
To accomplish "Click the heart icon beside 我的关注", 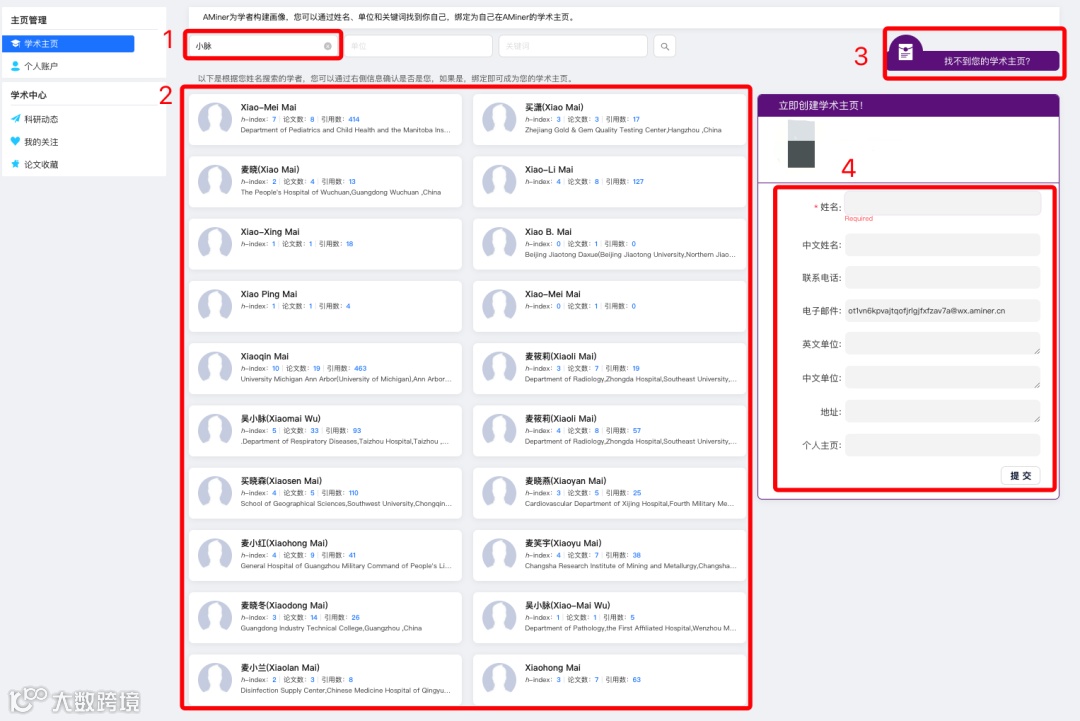I will [x=15, y=141].
